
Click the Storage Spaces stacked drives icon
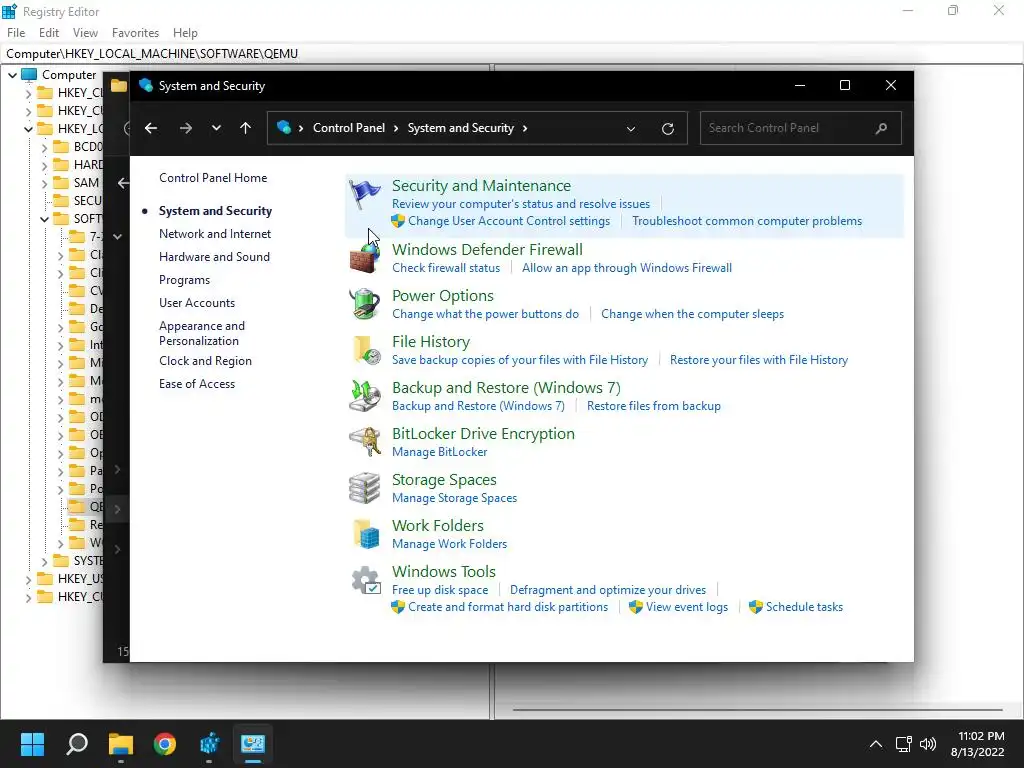coord(364,488)
